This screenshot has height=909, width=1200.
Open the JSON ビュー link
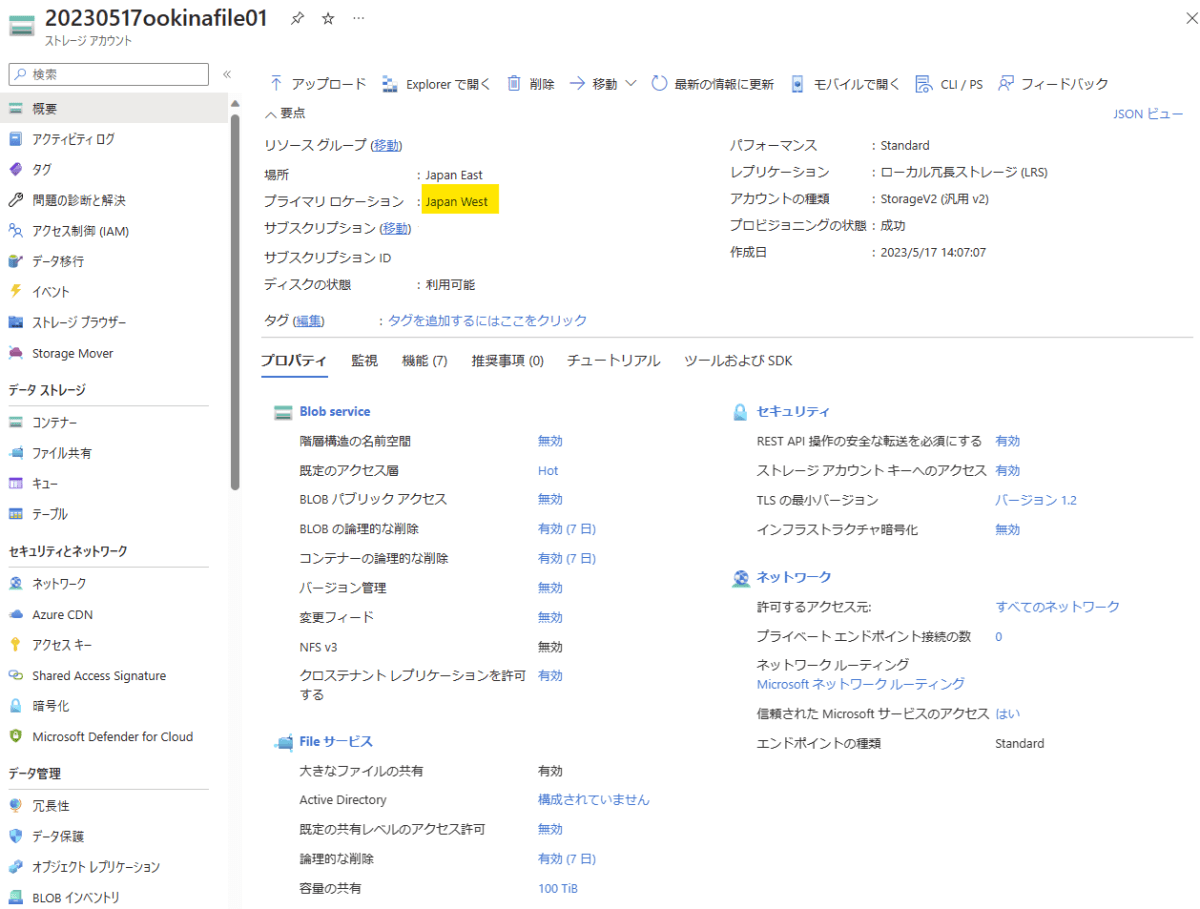(x=1148, y=114)
